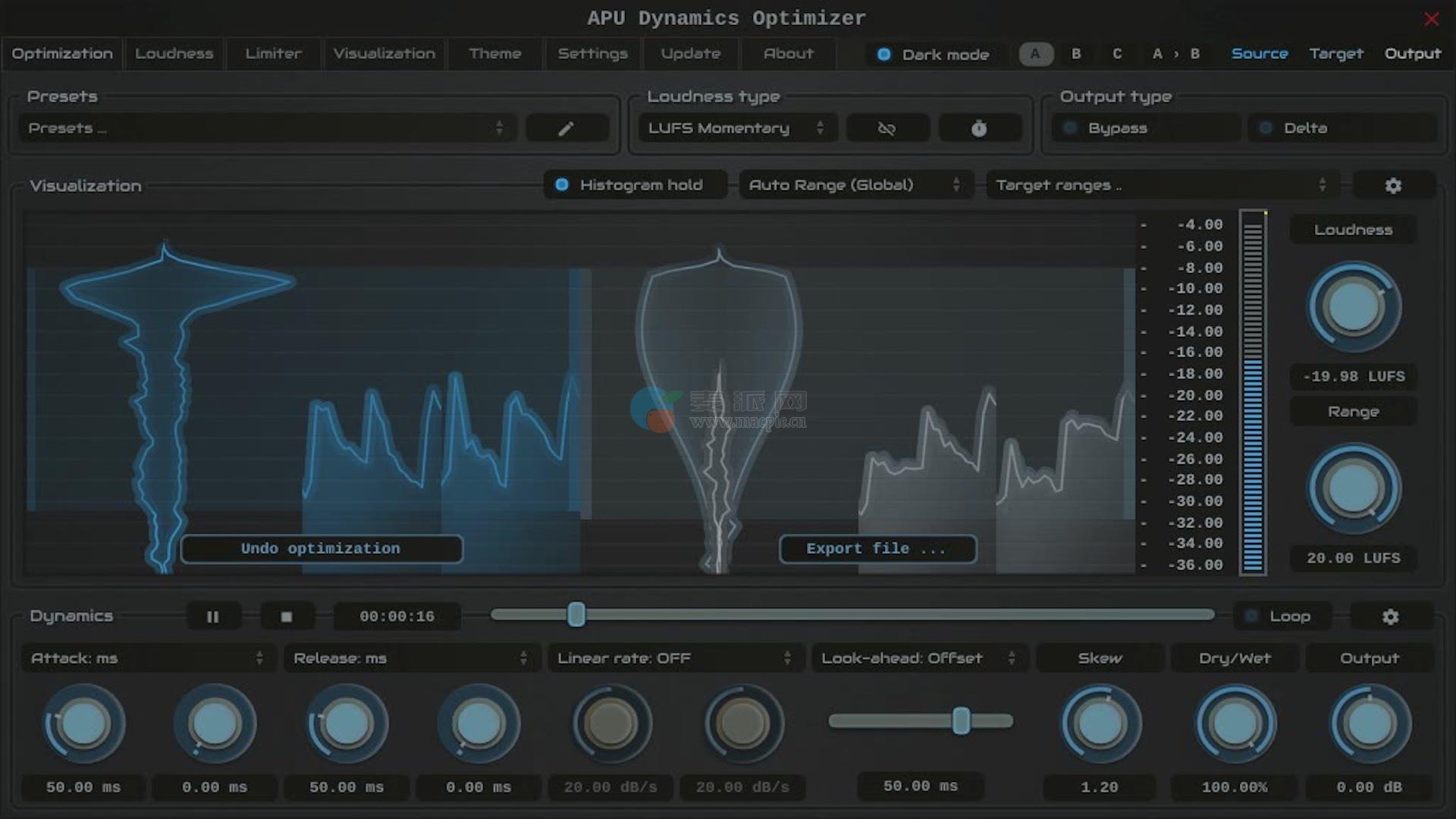The image size is (1456, 819).
Task: Open the Update tab
Action: click(691, 54)
